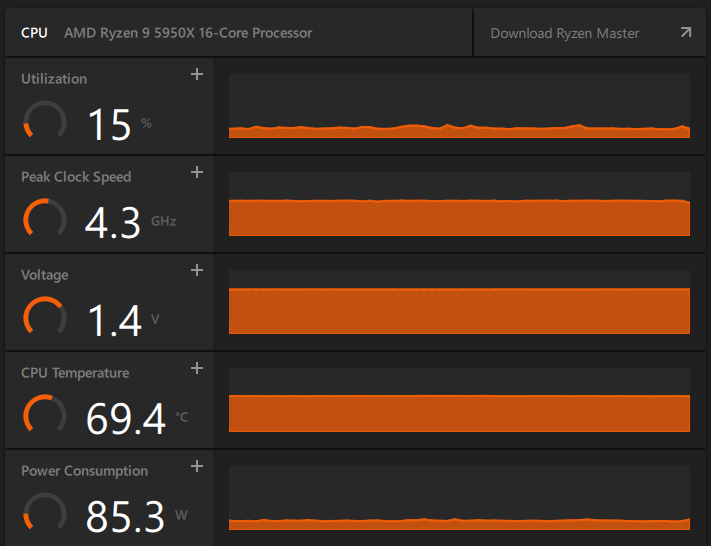
Task: Click the Utilization history graph
Action: [x=459, y=106]
